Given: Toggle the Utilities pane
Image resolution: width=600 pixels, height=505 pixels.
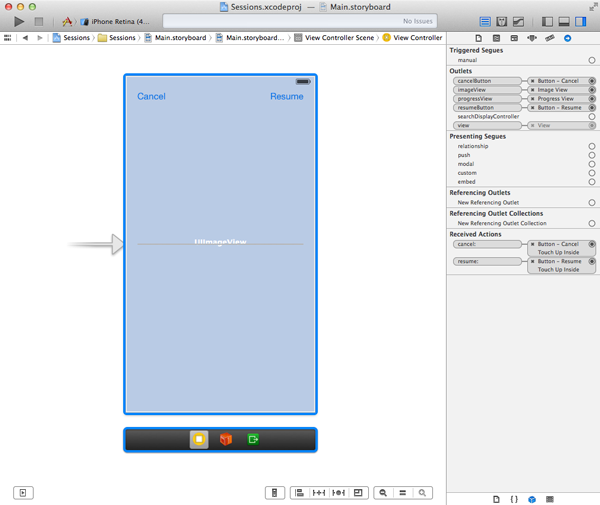Looking at the screenshot, I should point(580,22).
